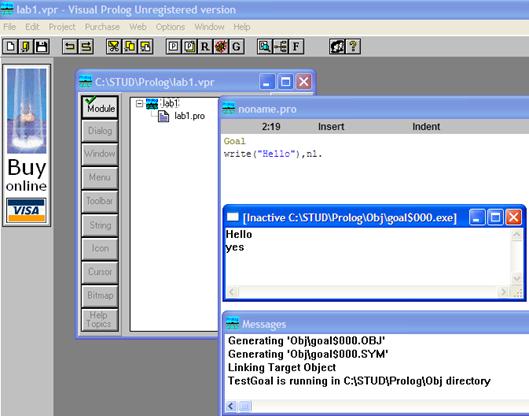This screenshot has width=529, height=416.
Task: Select the lab1 project root node
Action: [x=170, y=103]
